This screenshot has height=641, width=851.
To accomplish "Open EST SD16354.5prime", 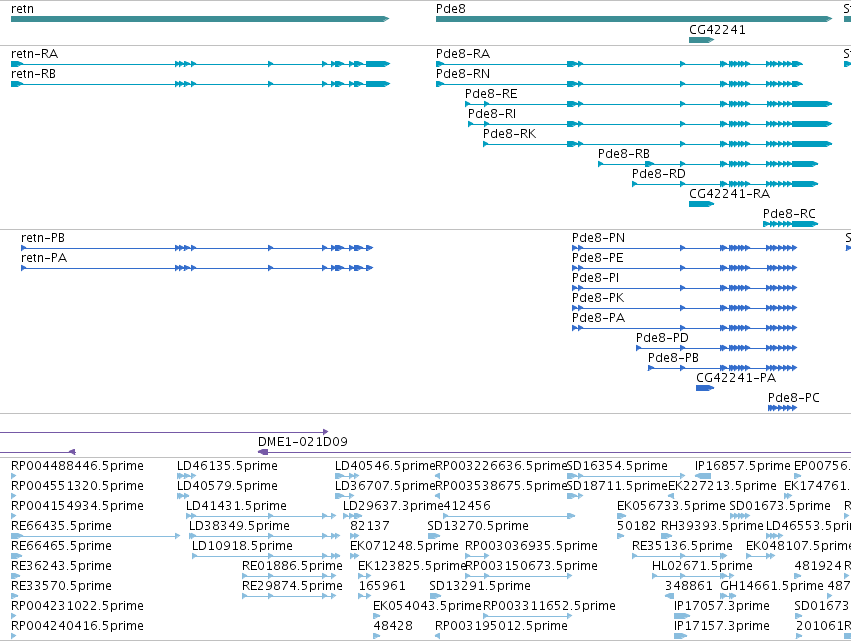I will (617, 466).
